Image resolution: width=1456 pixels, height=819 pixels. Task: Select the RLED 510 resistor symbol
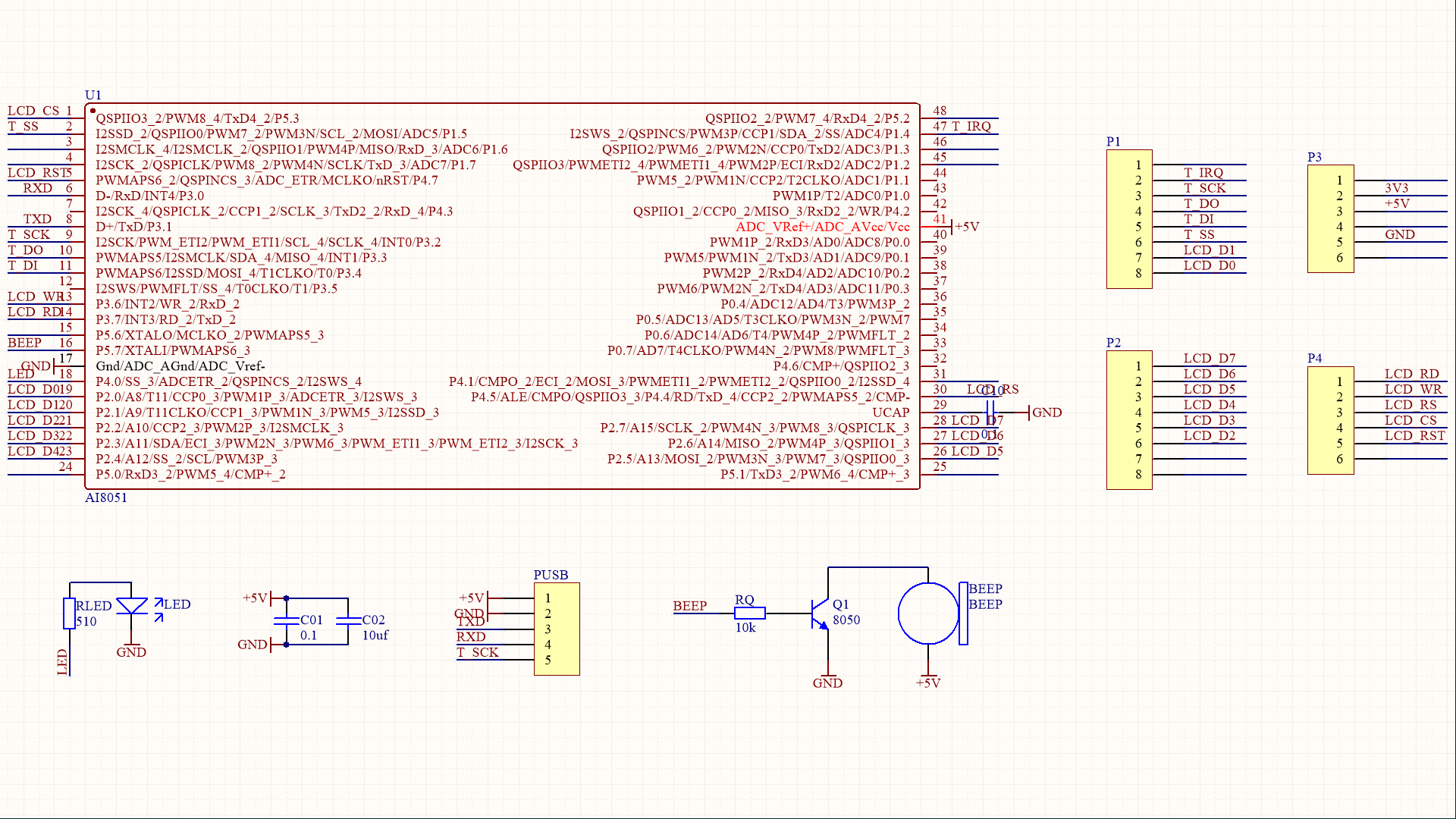pyautogui.click(x=69, y=613)
